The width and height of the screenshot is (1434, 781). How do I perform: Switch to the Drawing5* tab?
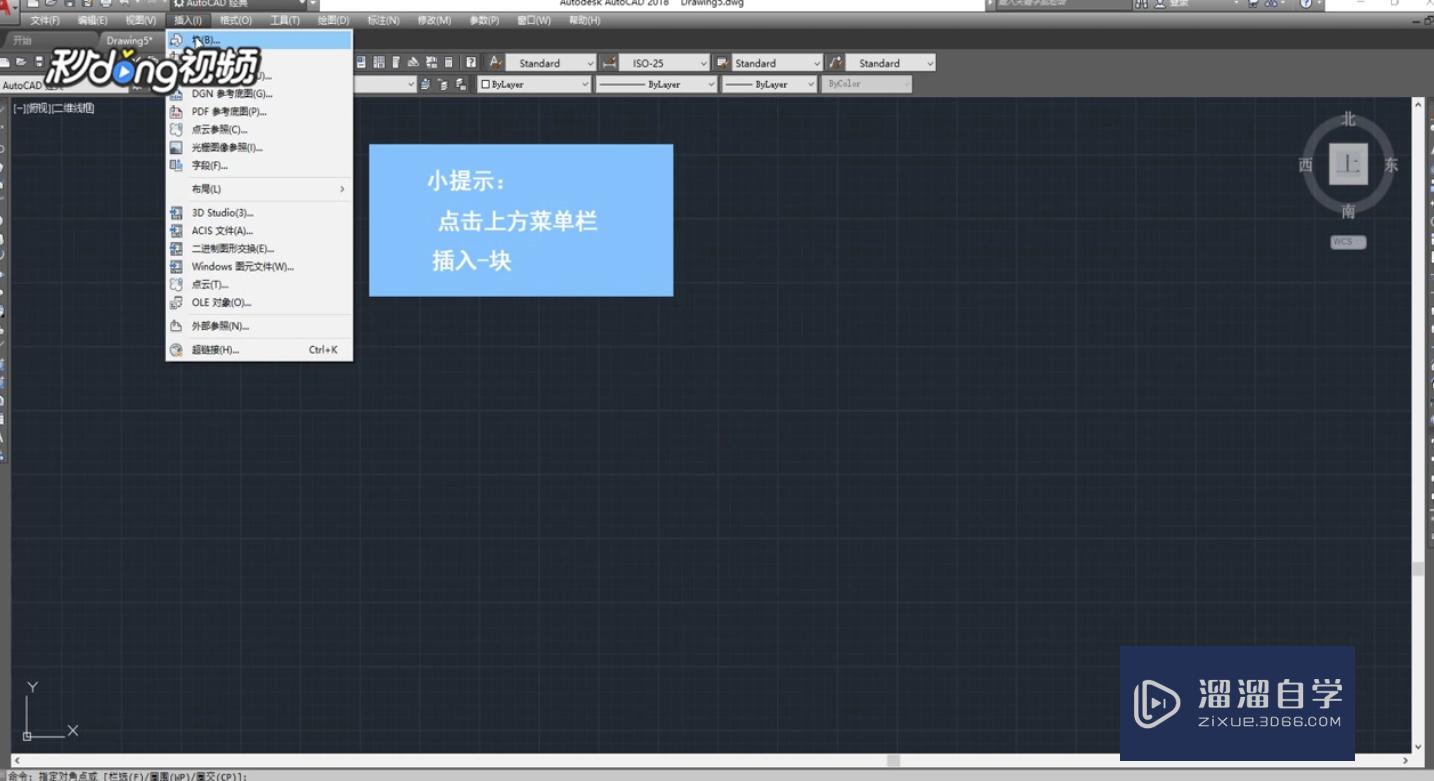[x=130, y=41]
